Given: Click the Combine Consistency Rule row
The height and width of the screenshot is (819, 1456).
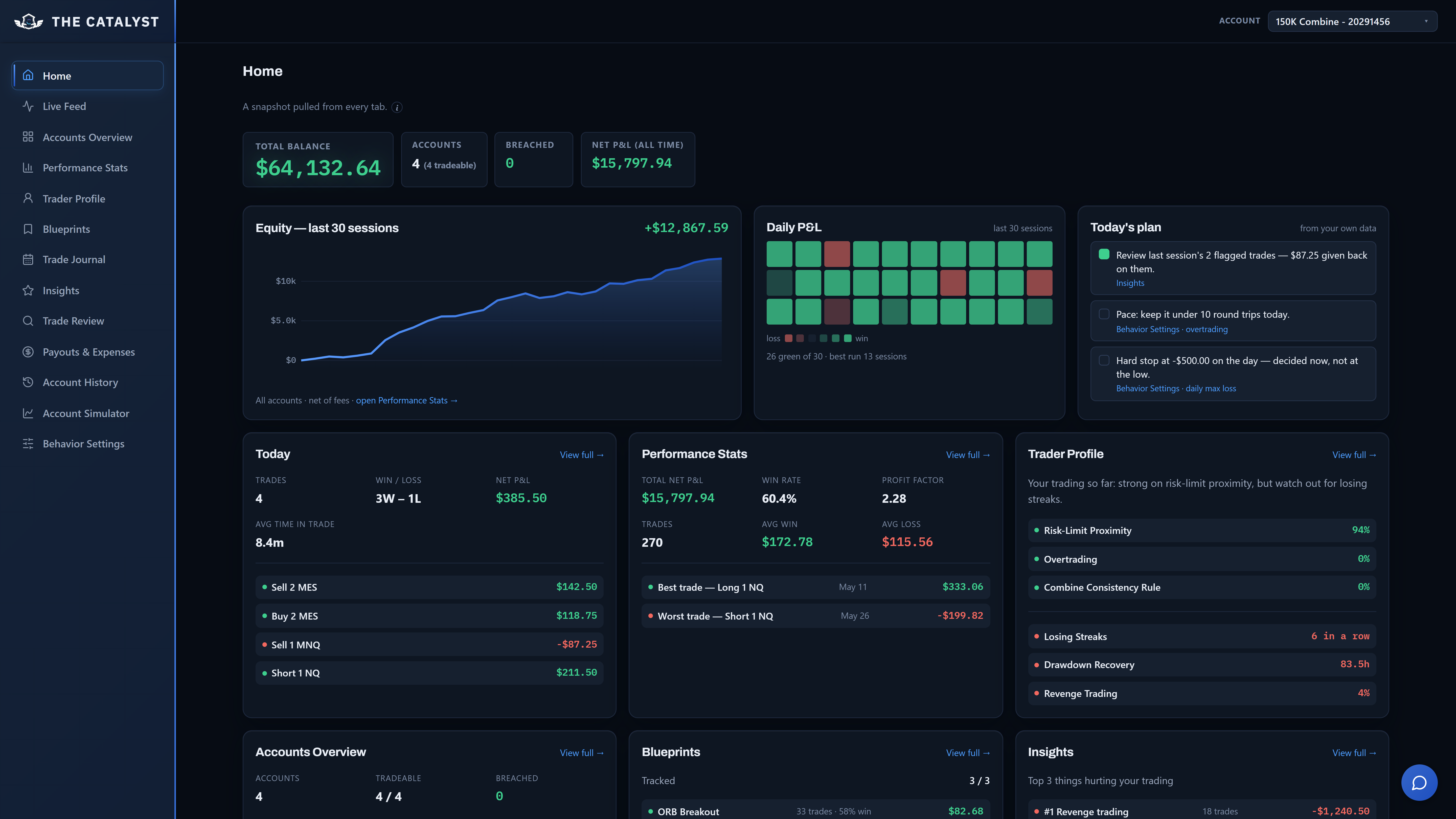Looking at the screenshot, I should click(x=1202, y=587).
